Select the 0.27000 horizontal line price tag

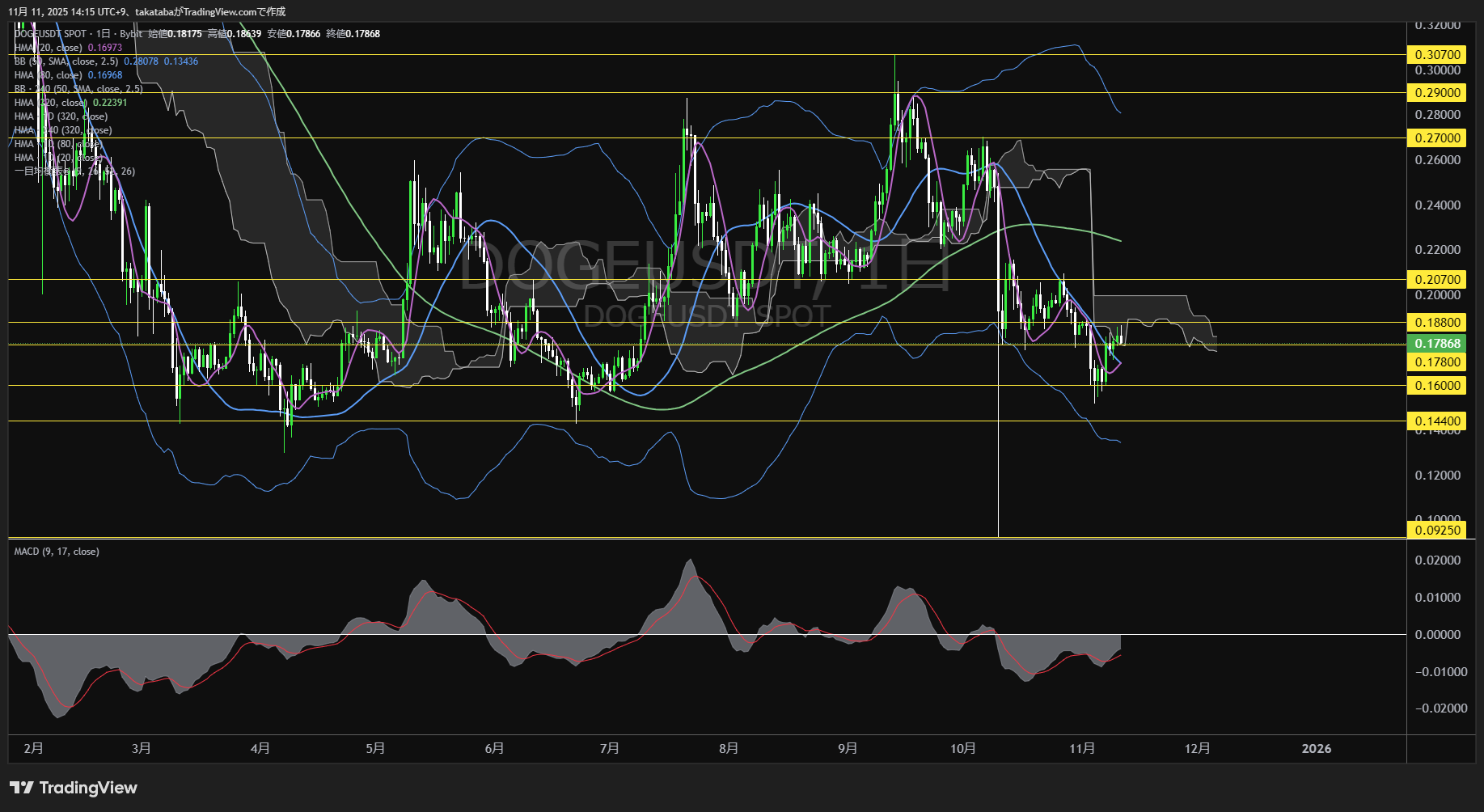click(x=1437, y=138)
